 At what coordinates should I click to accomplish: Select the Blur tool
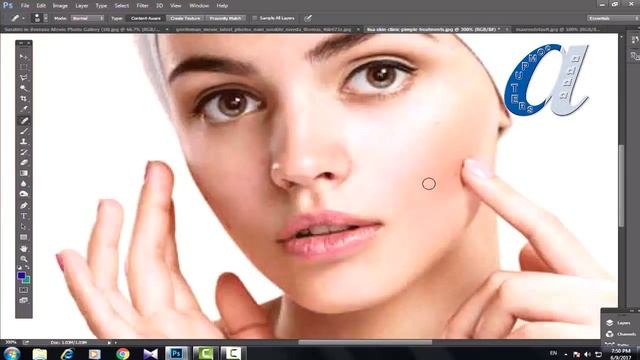(x=23, y=184)
